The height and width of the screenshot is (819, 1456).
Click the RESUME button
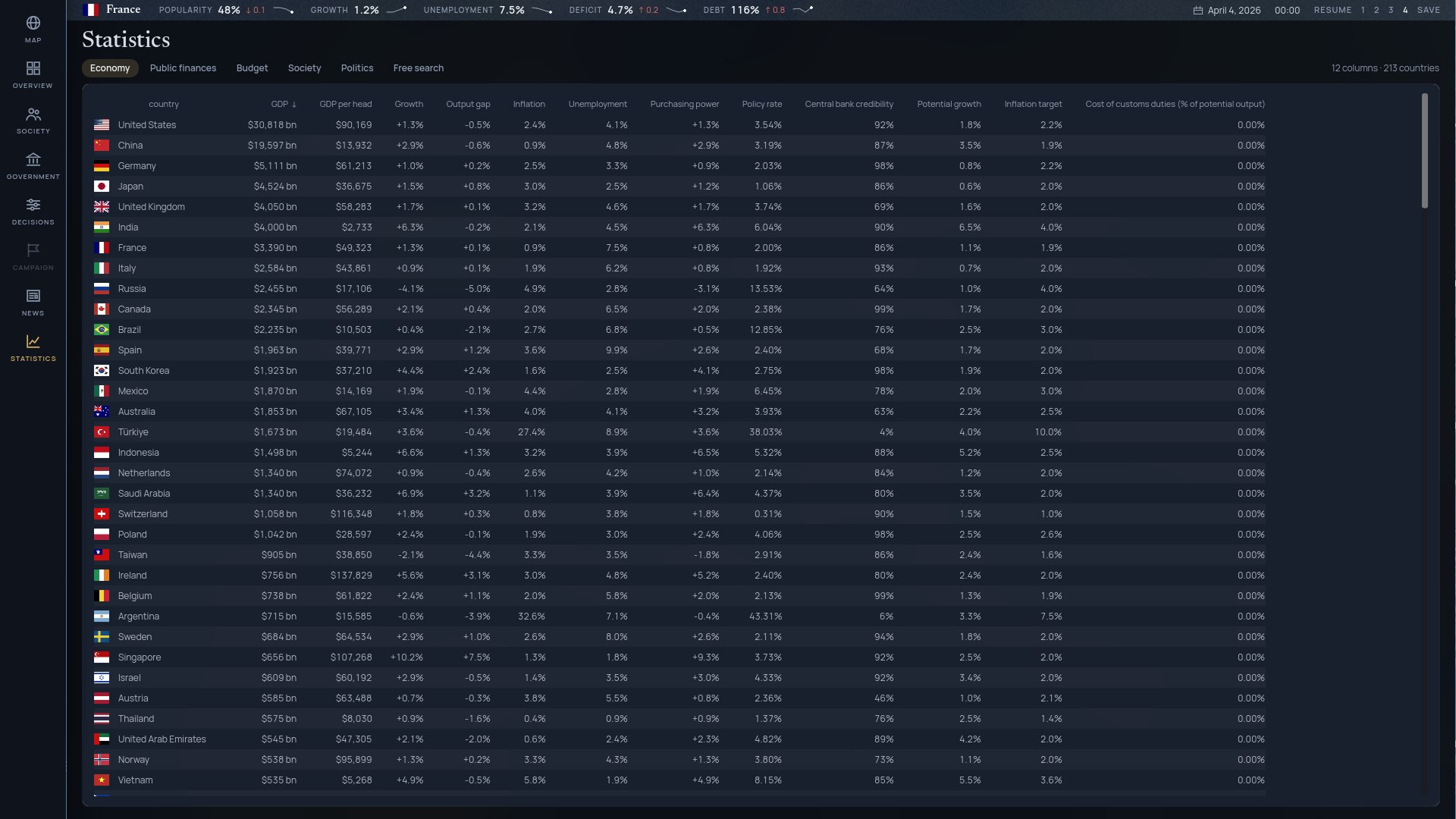pos(1332,11)
